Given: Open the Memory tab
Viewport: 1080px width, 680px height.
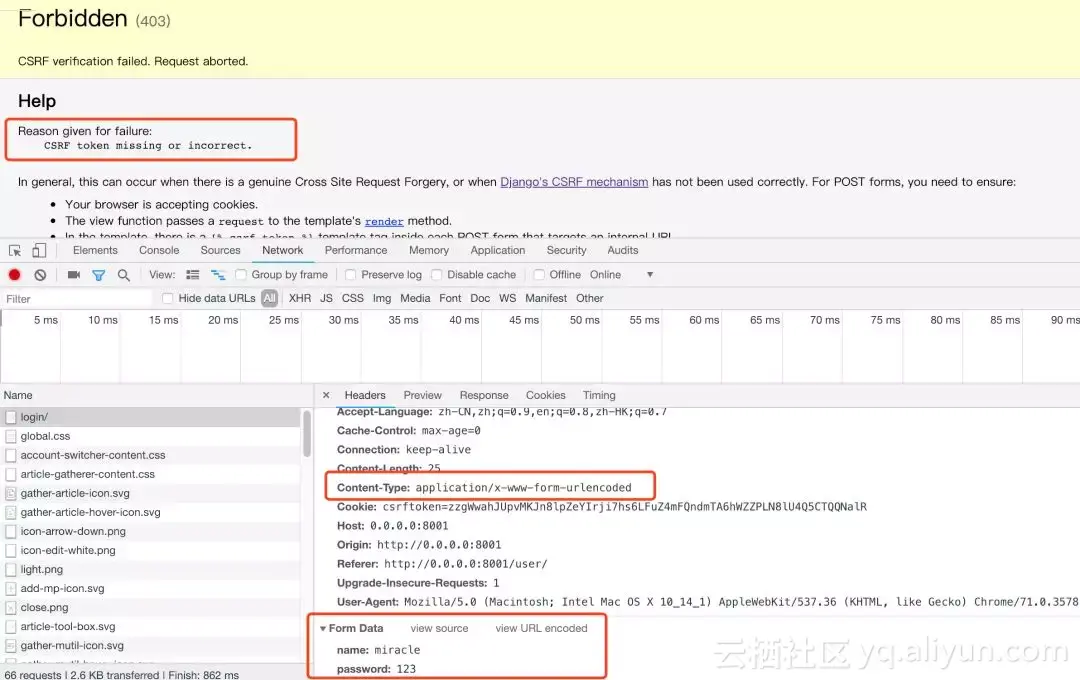Looking at the screenshot, I should pyautogui.click(x=429, y=250).
